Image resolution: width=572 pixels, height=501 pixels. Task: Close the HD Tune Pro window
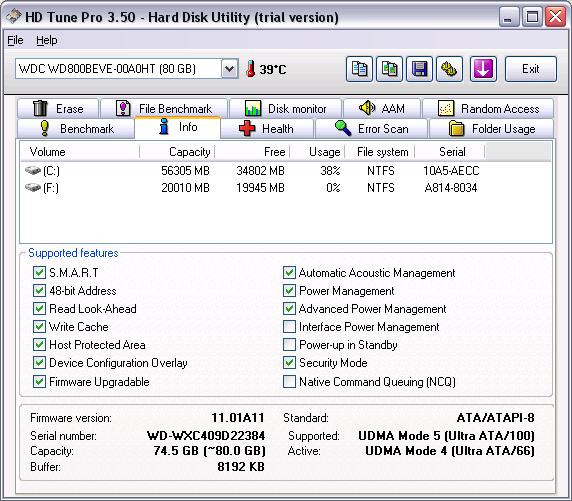(x=555, y=17)
